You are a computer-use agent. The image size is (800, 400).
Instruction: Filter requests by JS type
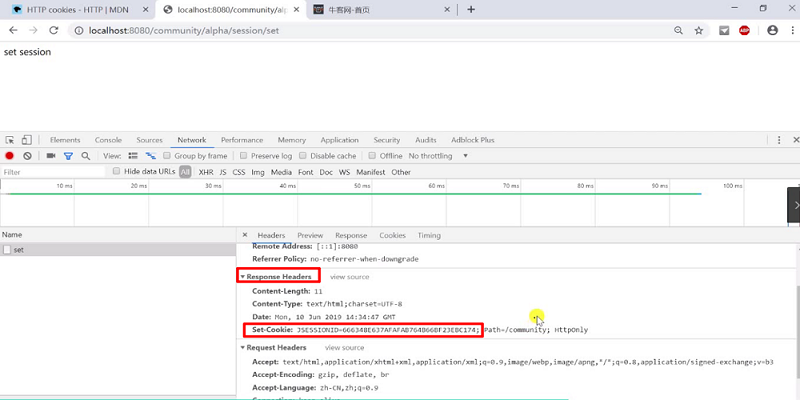coord(223,172)
